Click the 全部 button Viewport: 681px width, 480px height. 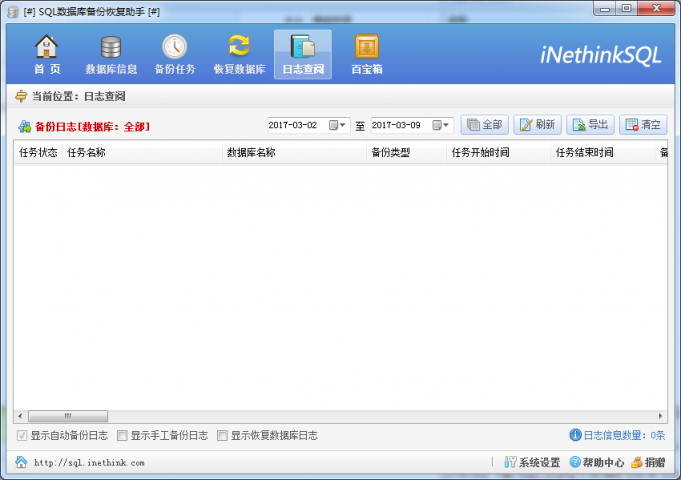[x=485, y=125]
